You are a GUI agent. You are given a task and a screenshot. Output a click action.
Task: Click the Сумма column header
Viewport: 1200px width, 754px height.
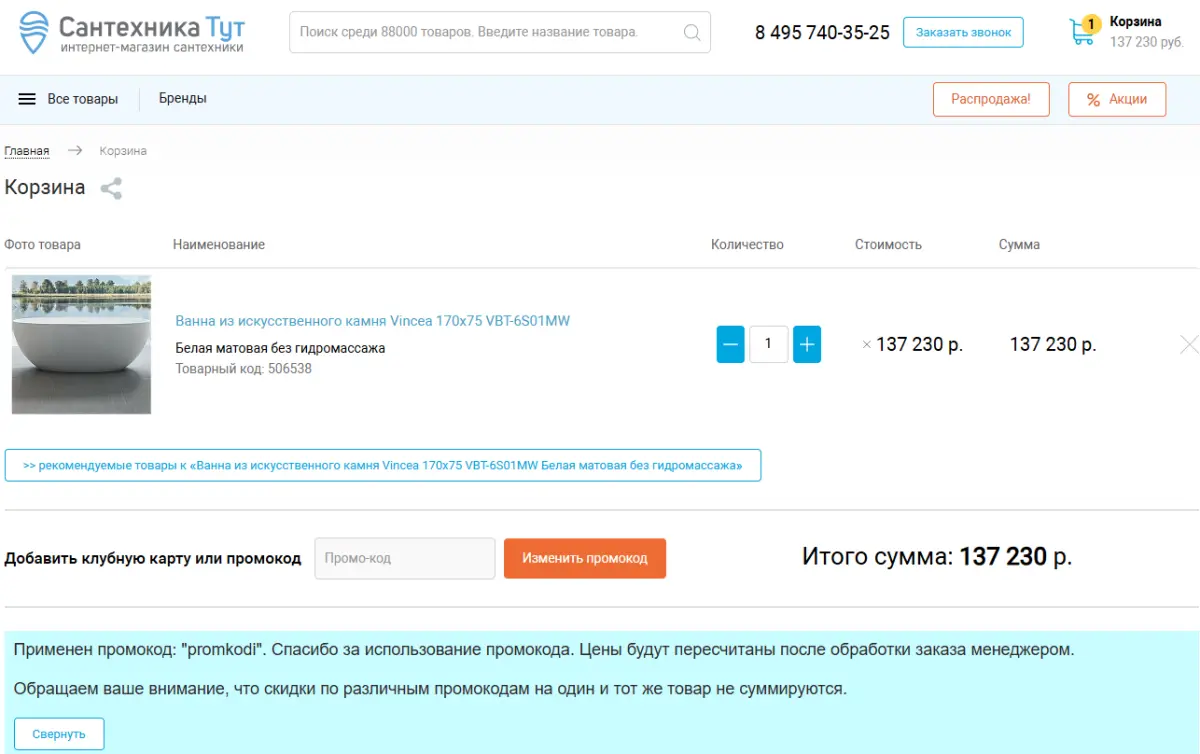coord(1019,244)
